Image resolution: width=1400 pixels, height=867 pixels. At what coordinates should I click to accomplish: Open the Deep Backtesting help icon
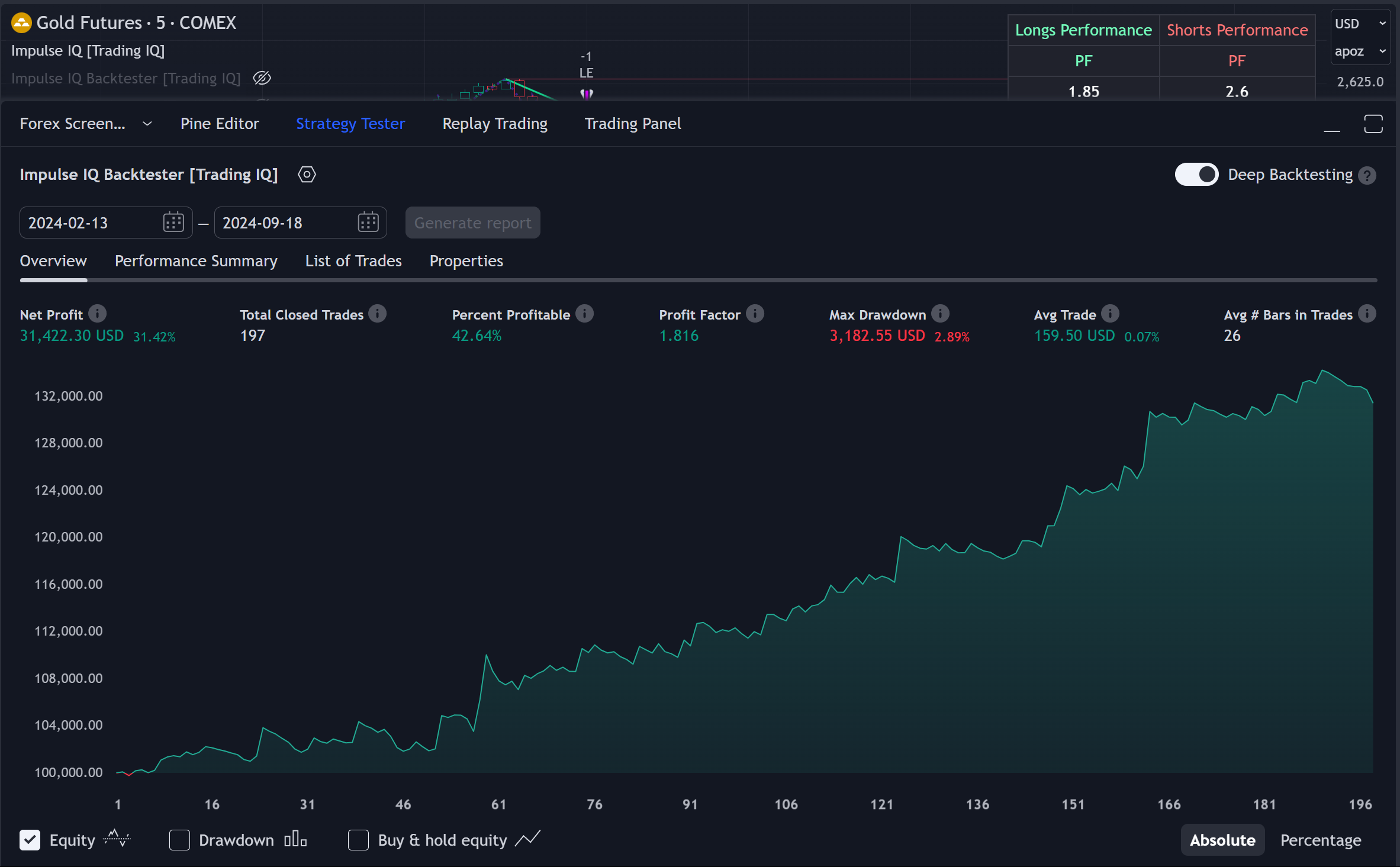(1367, 175)
